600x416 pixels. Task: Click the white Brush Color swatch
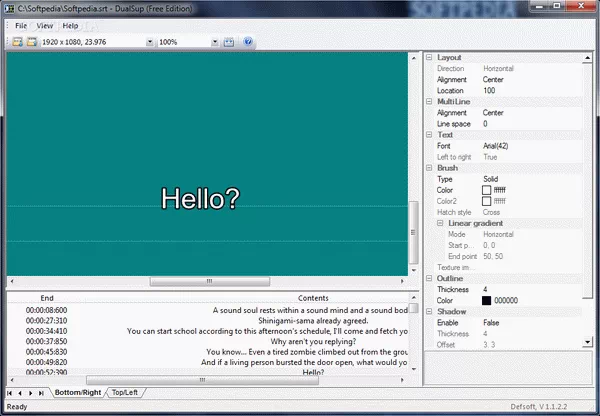click(487, 190)
